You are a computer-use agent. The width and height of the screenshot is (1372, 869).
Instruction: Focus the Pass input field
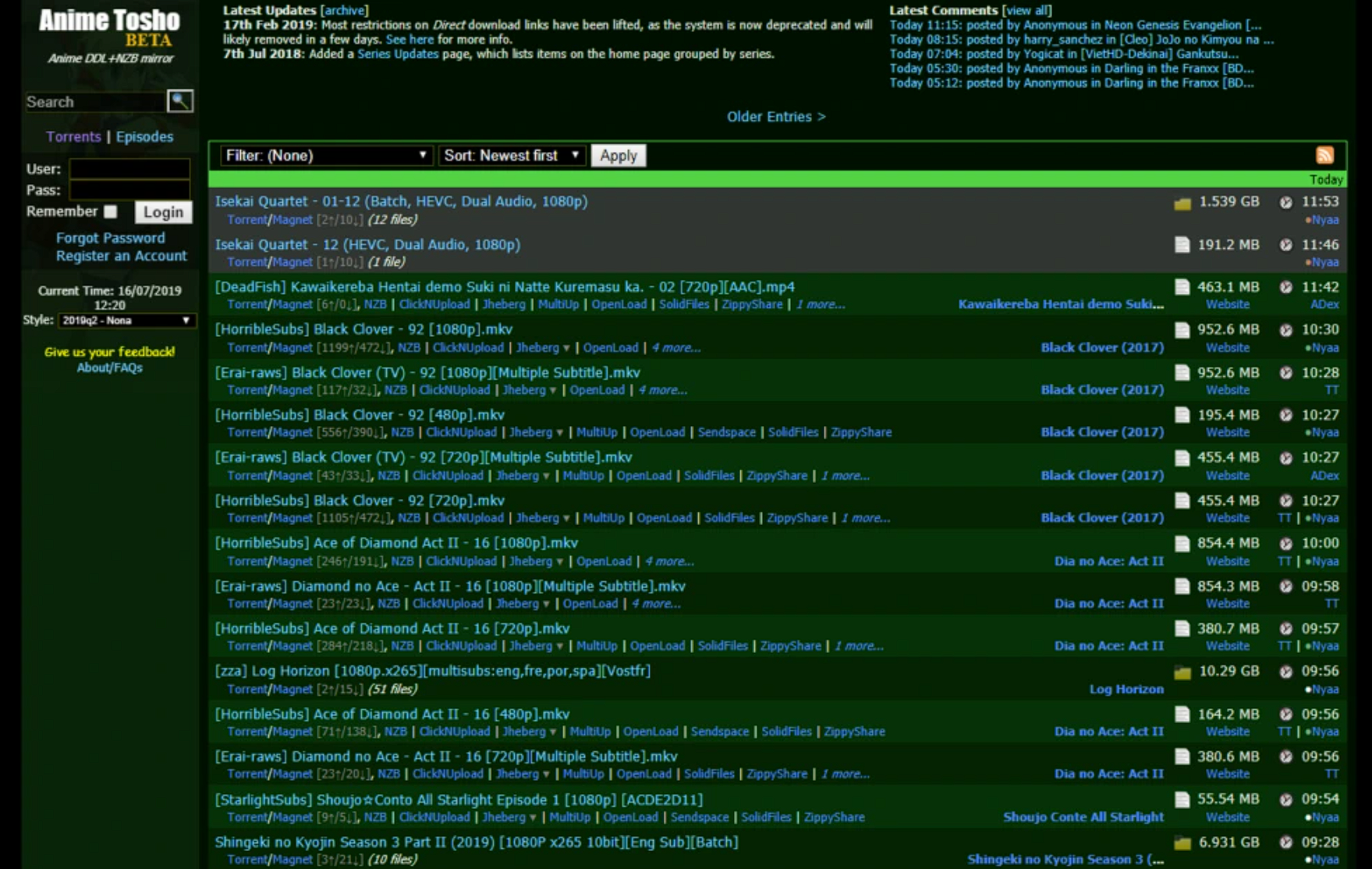129,190
